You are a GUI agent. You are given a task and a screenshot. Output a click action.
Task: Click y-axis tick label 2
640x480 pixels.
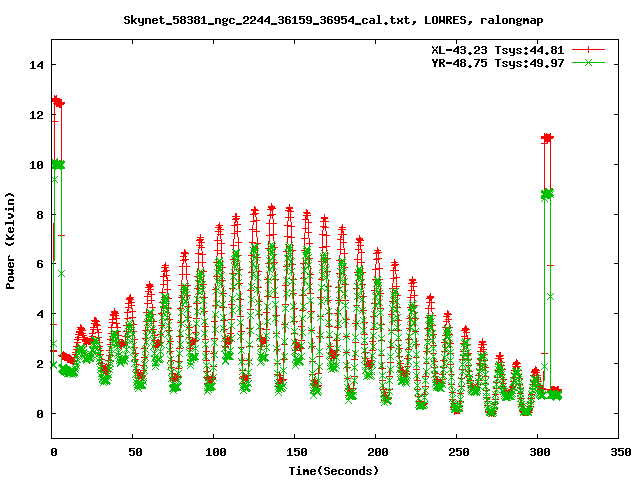pos(40,364)
